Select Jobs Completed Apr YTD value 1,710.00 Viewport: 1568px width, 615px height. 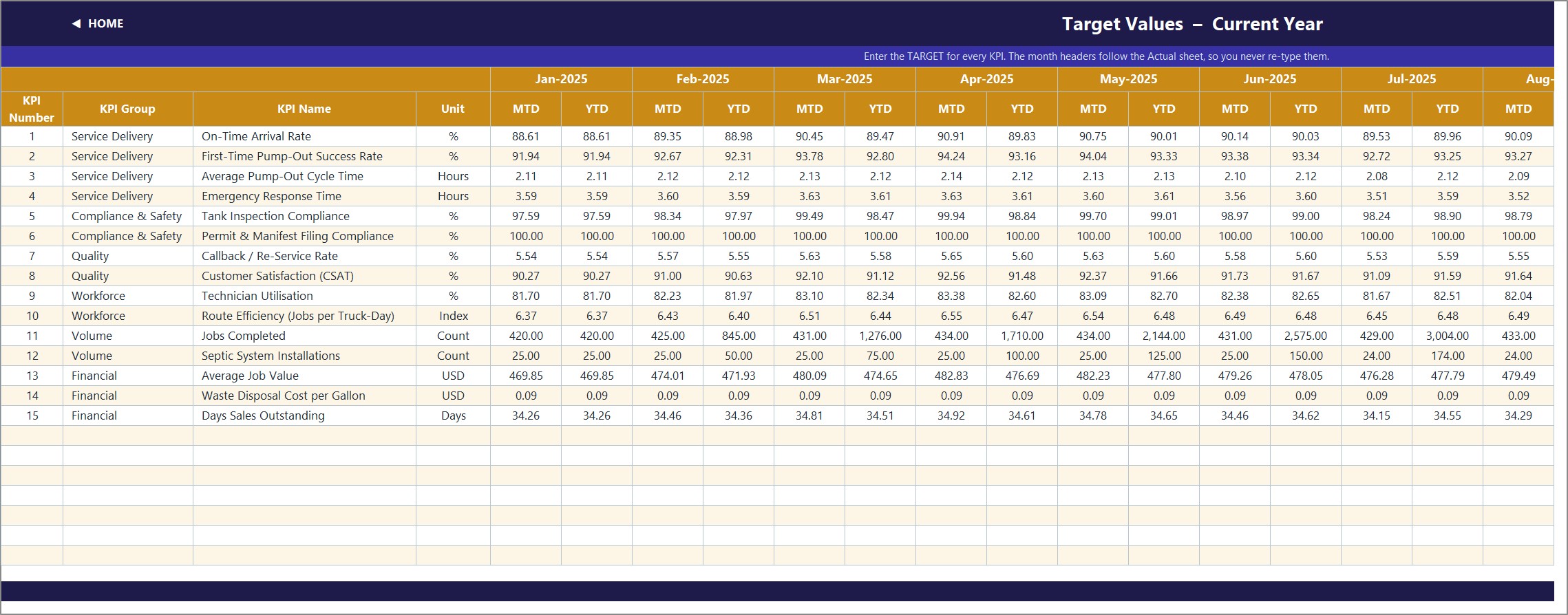[1022, 336]
